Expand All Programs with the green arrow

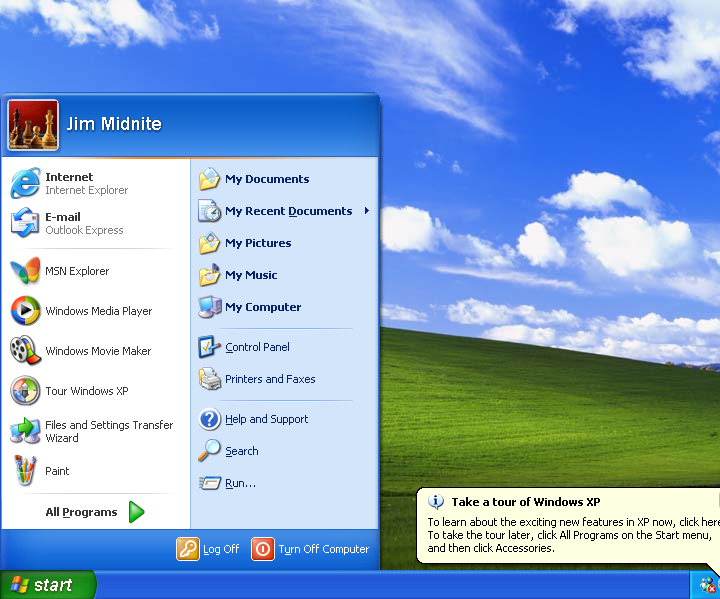136,512
